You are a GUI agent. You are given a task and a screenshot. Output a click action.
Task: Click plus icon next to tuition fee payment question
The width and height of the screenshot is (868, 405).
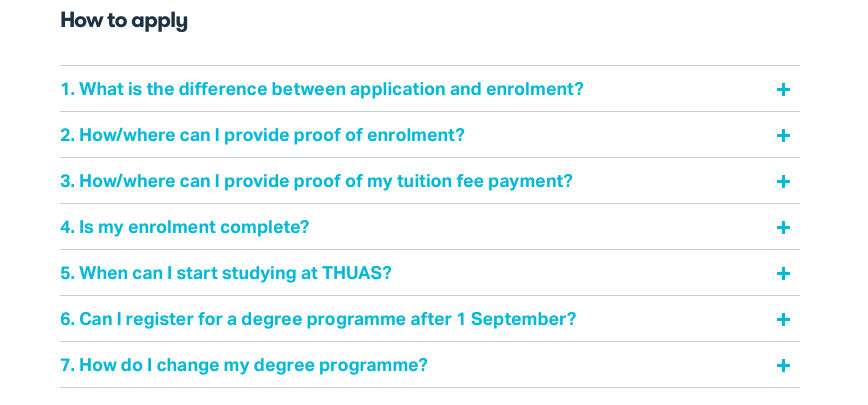783,182
